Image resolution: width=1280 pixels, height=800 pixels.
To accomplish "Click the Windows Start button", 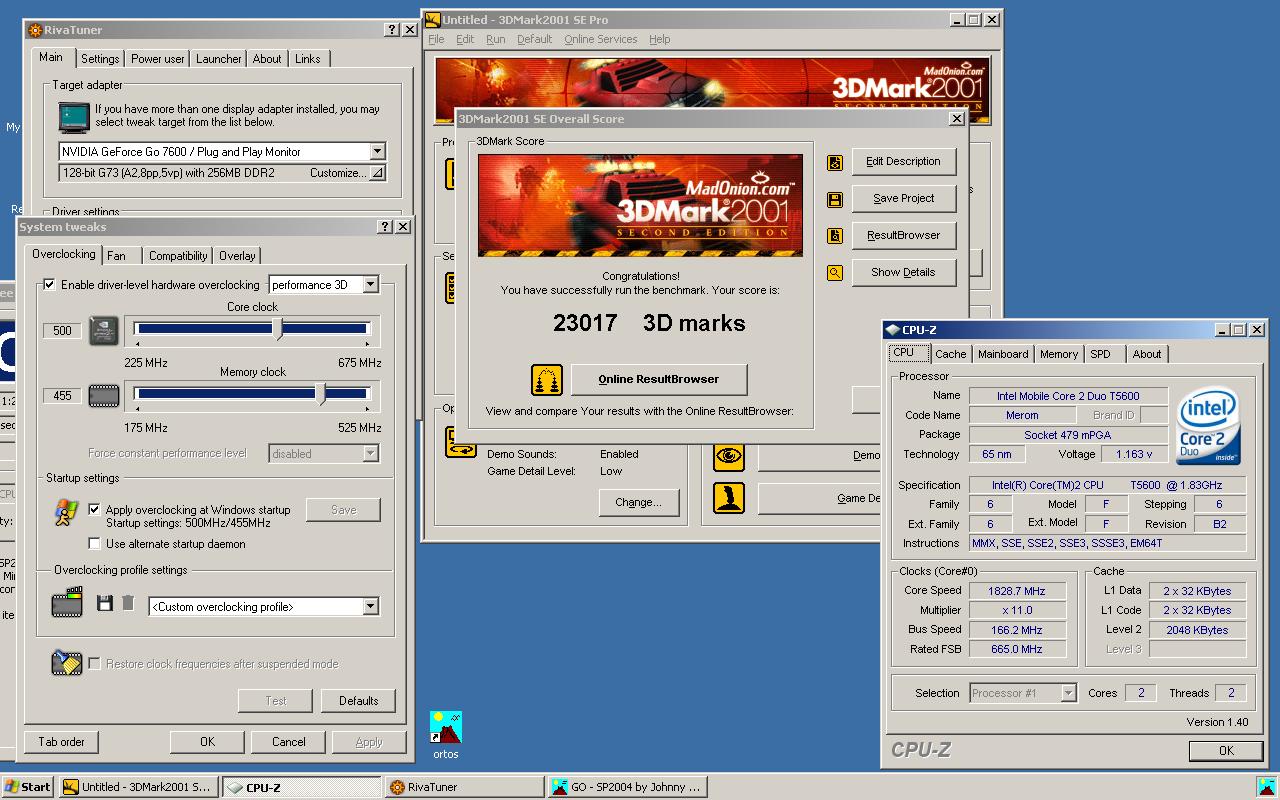I will click(28, 787).
